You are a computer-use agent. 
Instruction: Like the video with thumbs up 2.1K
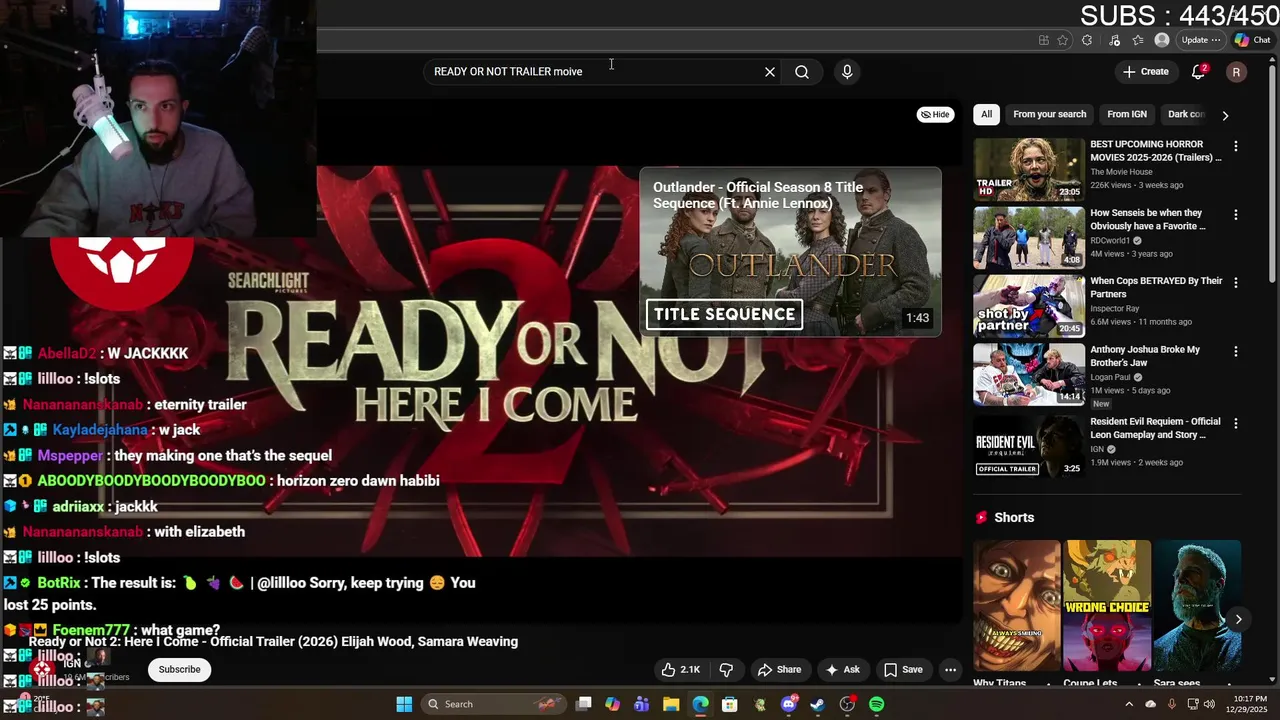point(680,670)
